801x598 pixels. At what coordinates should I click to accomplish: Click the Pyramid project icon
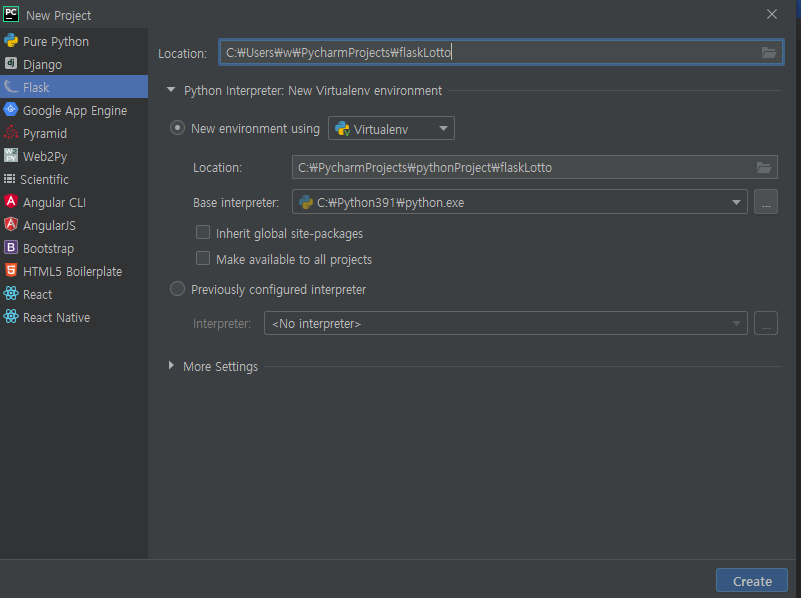[x=11, y=133]
